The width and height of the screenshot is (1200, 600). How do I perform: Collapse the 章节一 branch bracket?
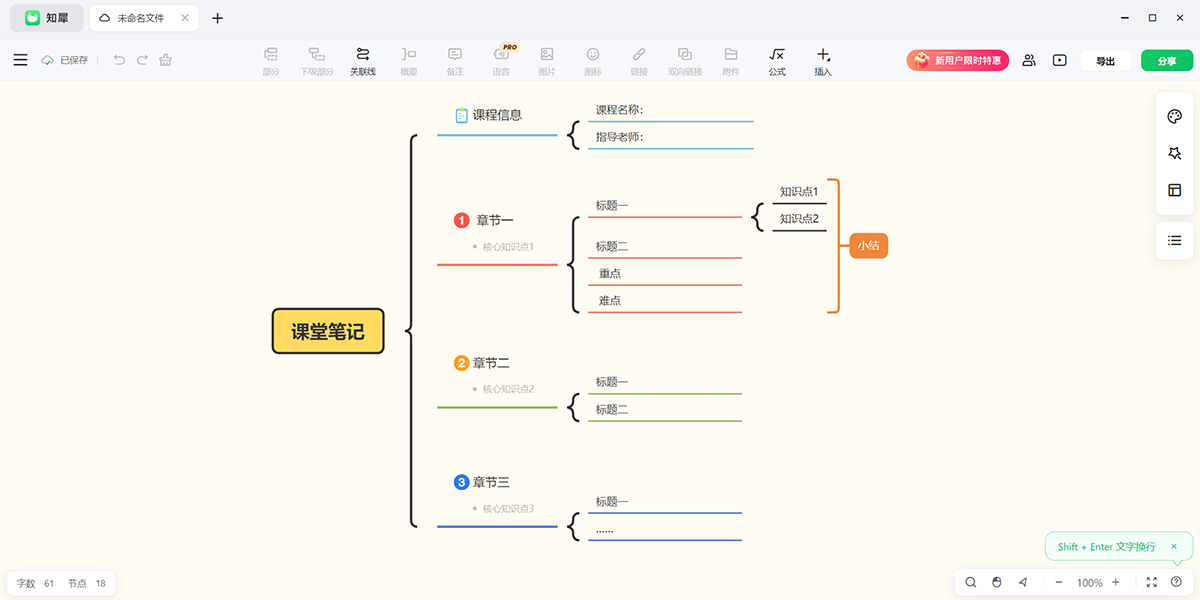click(573, 265)
